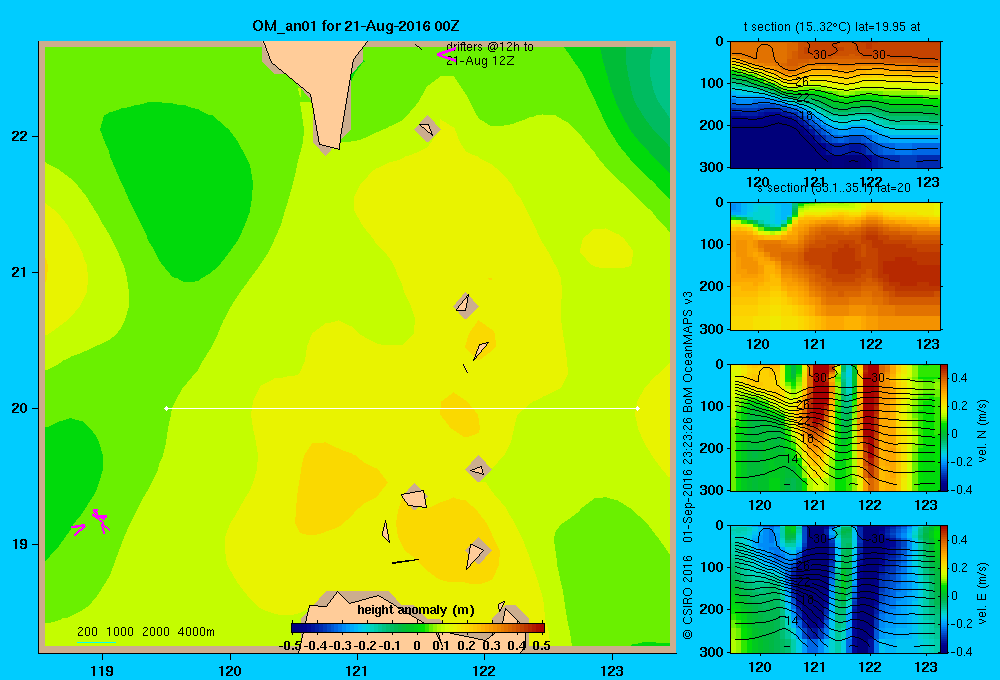Open the temperature section plot
The image size is (1000, 680).
pos(835,105)
